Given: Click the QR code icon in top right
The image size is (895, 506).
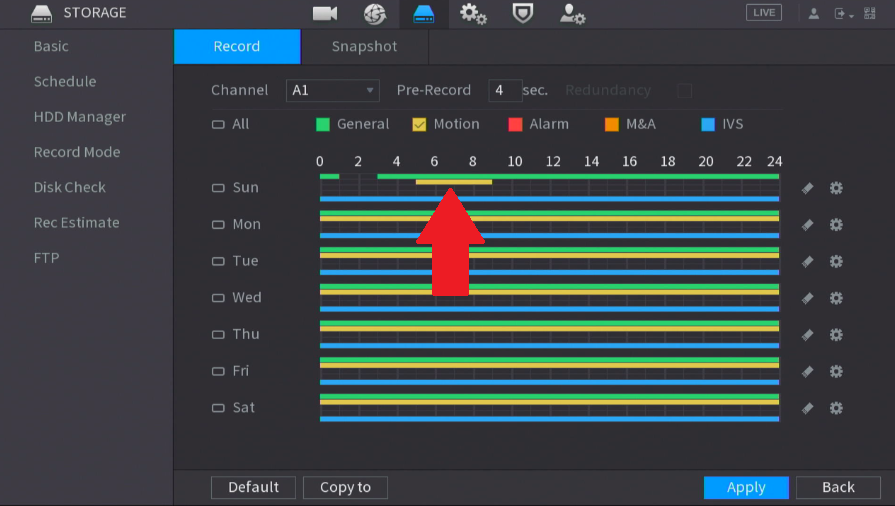Looking at the screenshot, I should pos(869,13).
